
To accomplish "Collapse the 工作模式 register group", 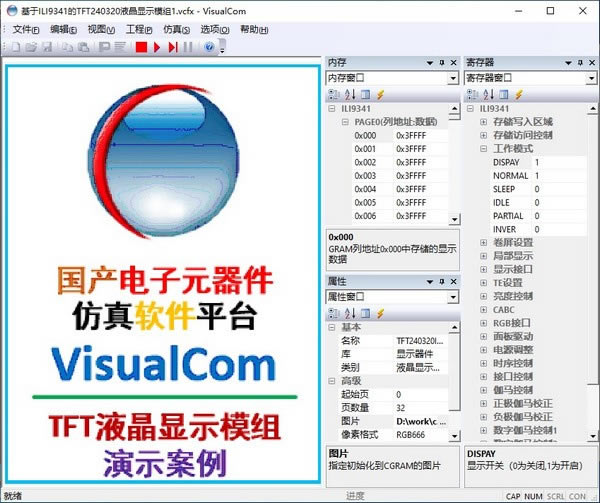I will point(484,148).
